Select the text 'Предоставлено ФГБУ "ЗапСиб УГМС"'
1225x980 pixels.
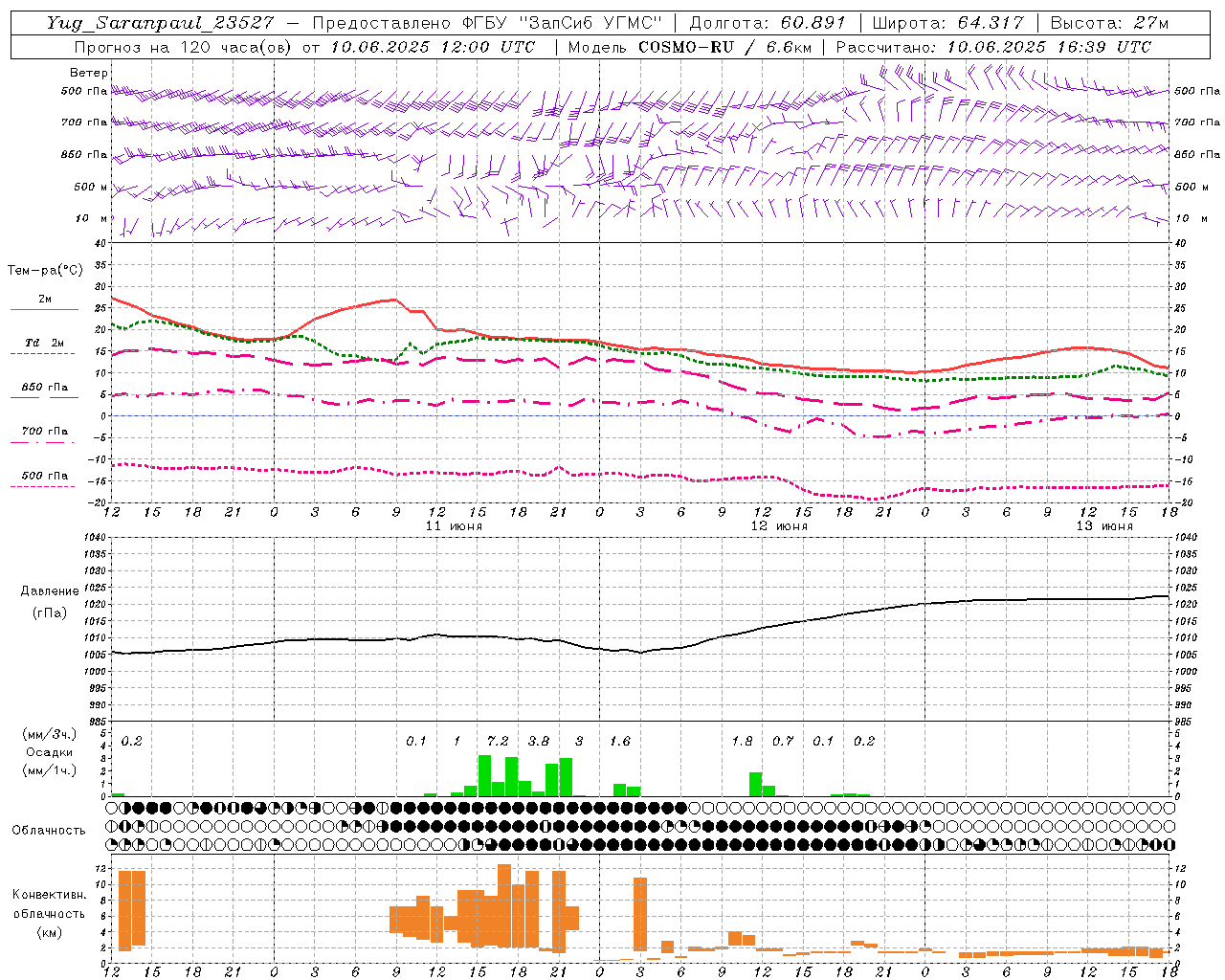click(x=487, y=23)
